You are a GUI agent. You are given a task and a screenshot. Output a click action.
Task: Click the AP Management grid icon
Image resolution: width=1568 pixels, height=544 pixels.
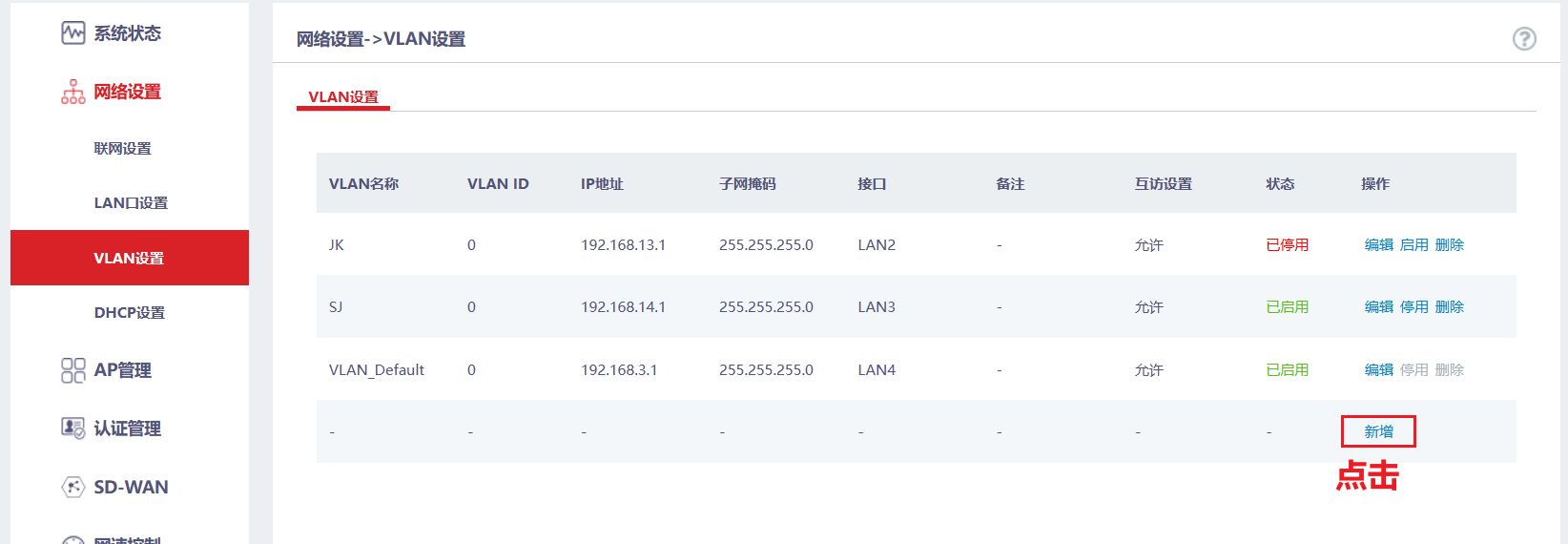(73, 370)
